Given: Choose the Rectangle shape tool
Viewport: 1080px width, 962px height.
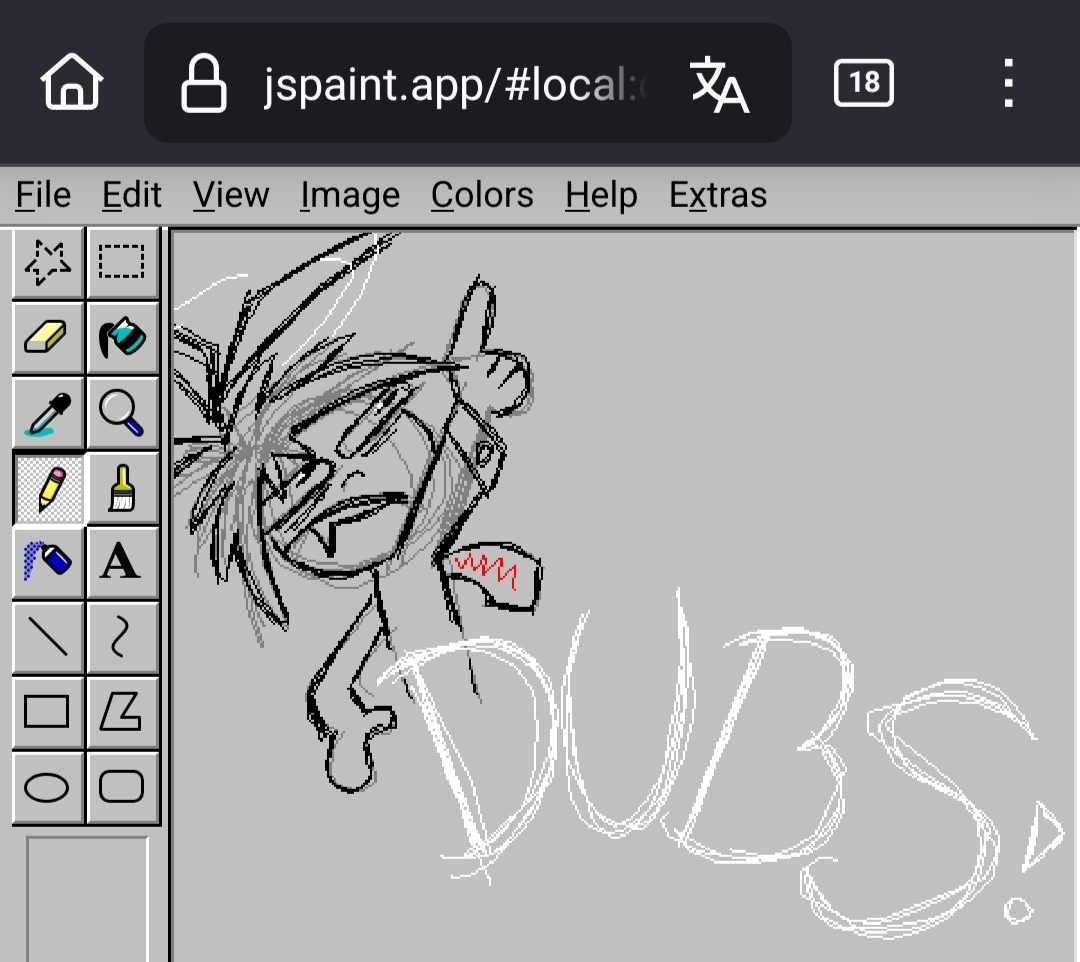Looking at the screenshot, I should (x=48, y=713).
